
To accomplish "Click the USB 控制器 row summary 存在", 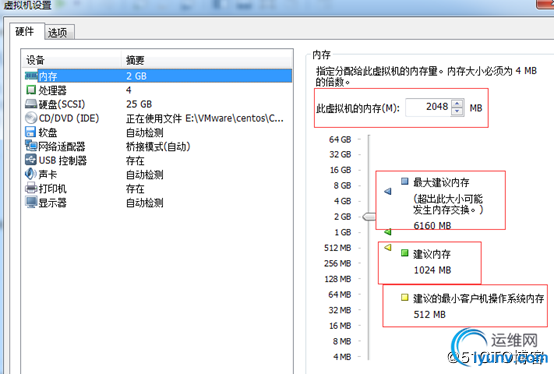I will pos(135,161).
